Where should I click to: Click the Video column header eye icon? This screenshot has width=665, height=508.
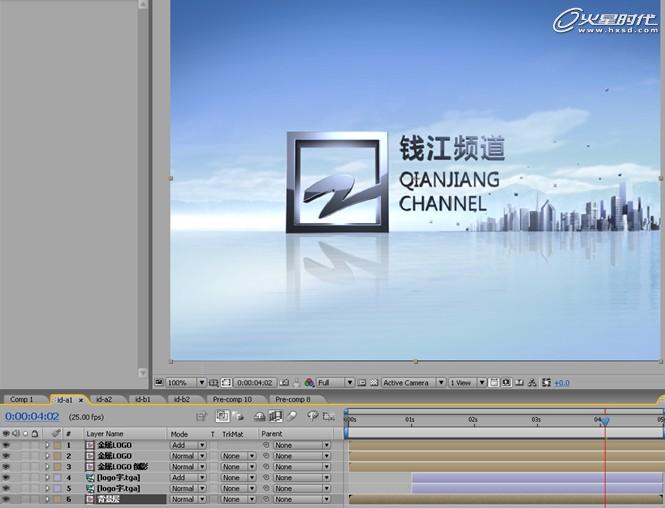pos(6,433)
